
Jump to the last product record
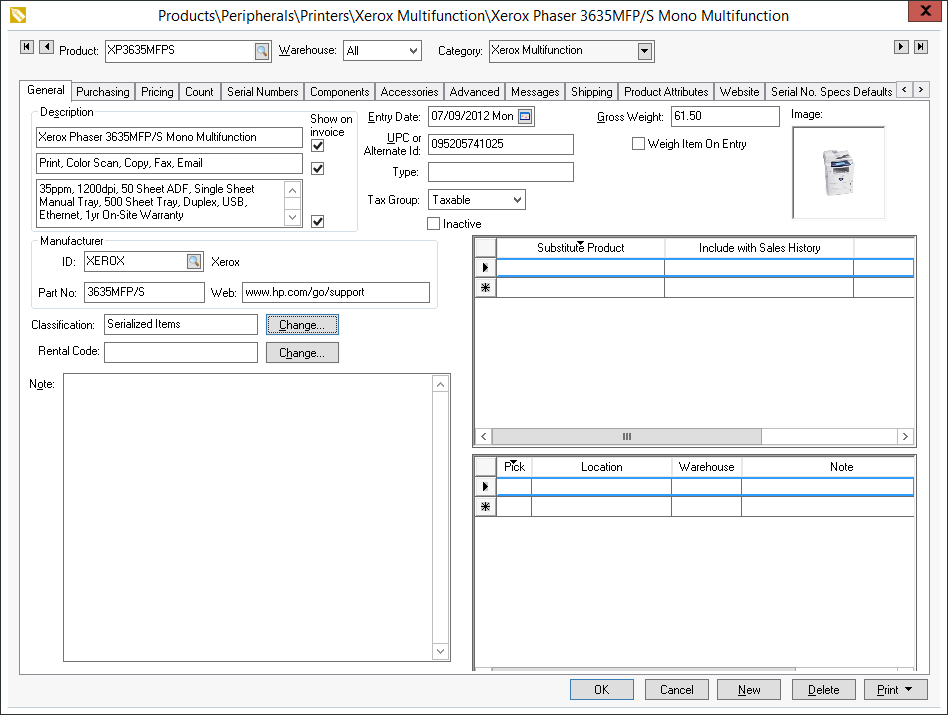pyautogui.click(x=920, y=48)
